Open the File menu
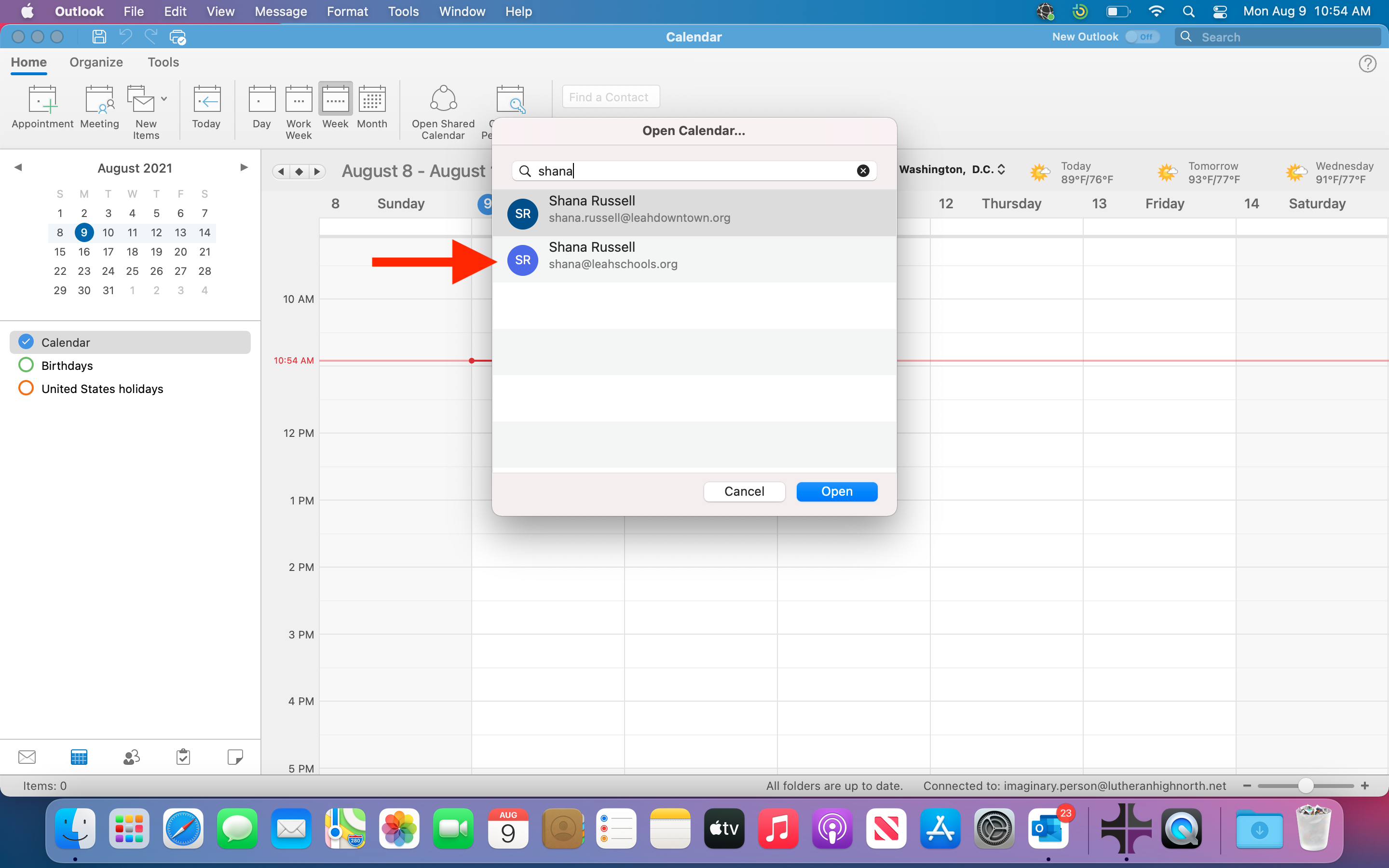The width and height of the screenshot is (1389, 868). tap(133, 12)
